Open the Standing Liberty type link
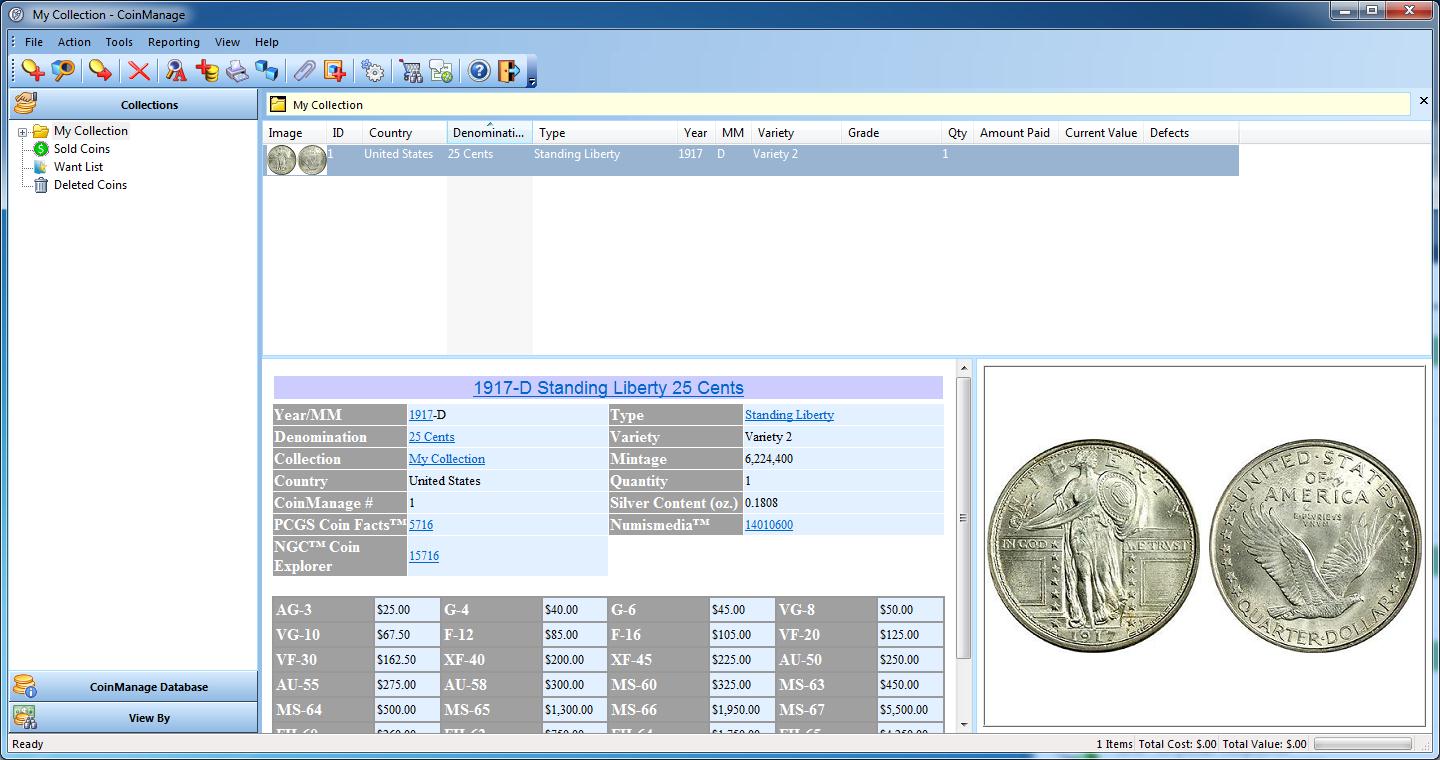Viewport: 1440px width, 760px height. coord(789,415)
